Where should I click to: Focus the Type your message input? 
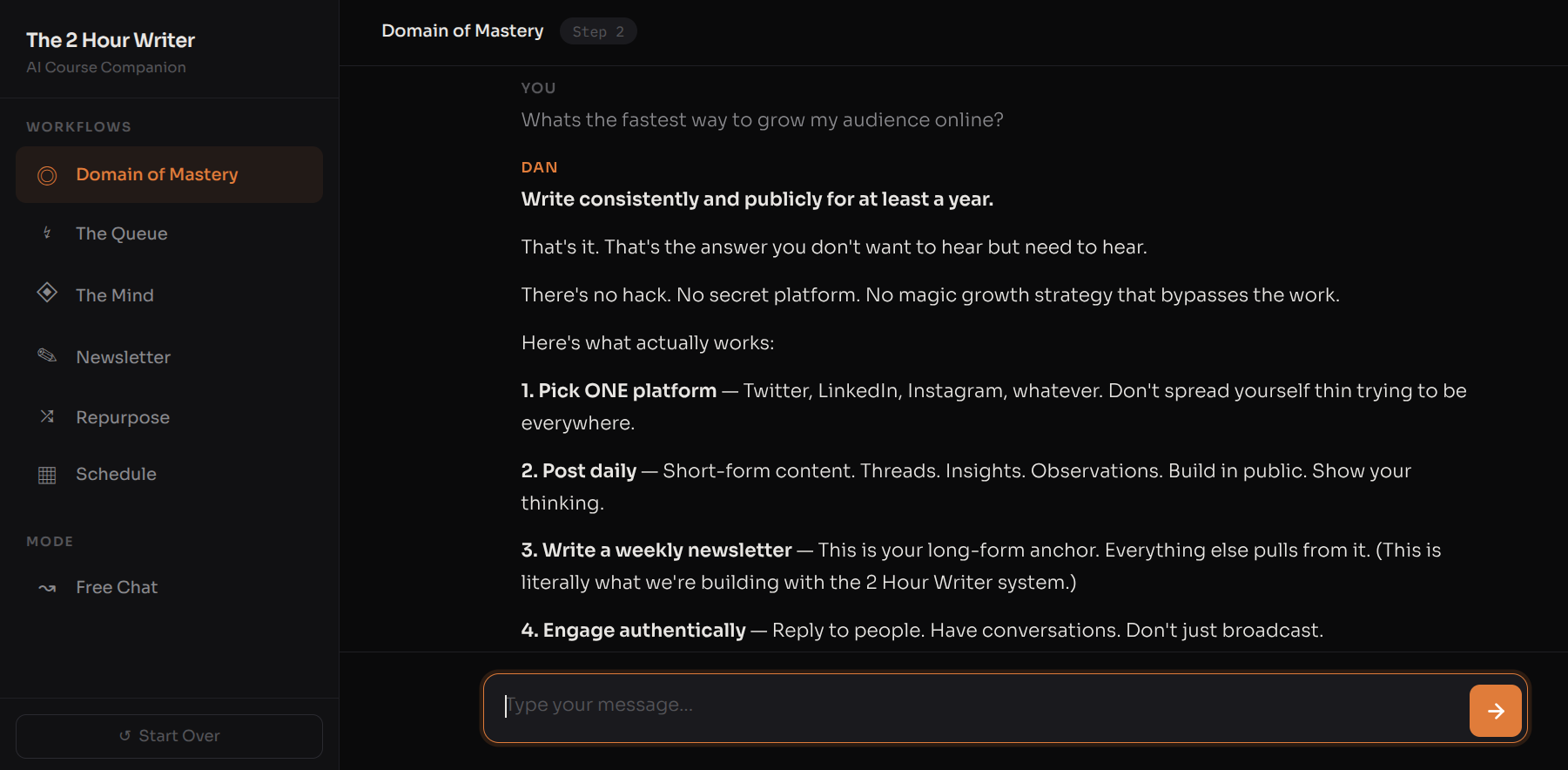click(x=975, y=706)
